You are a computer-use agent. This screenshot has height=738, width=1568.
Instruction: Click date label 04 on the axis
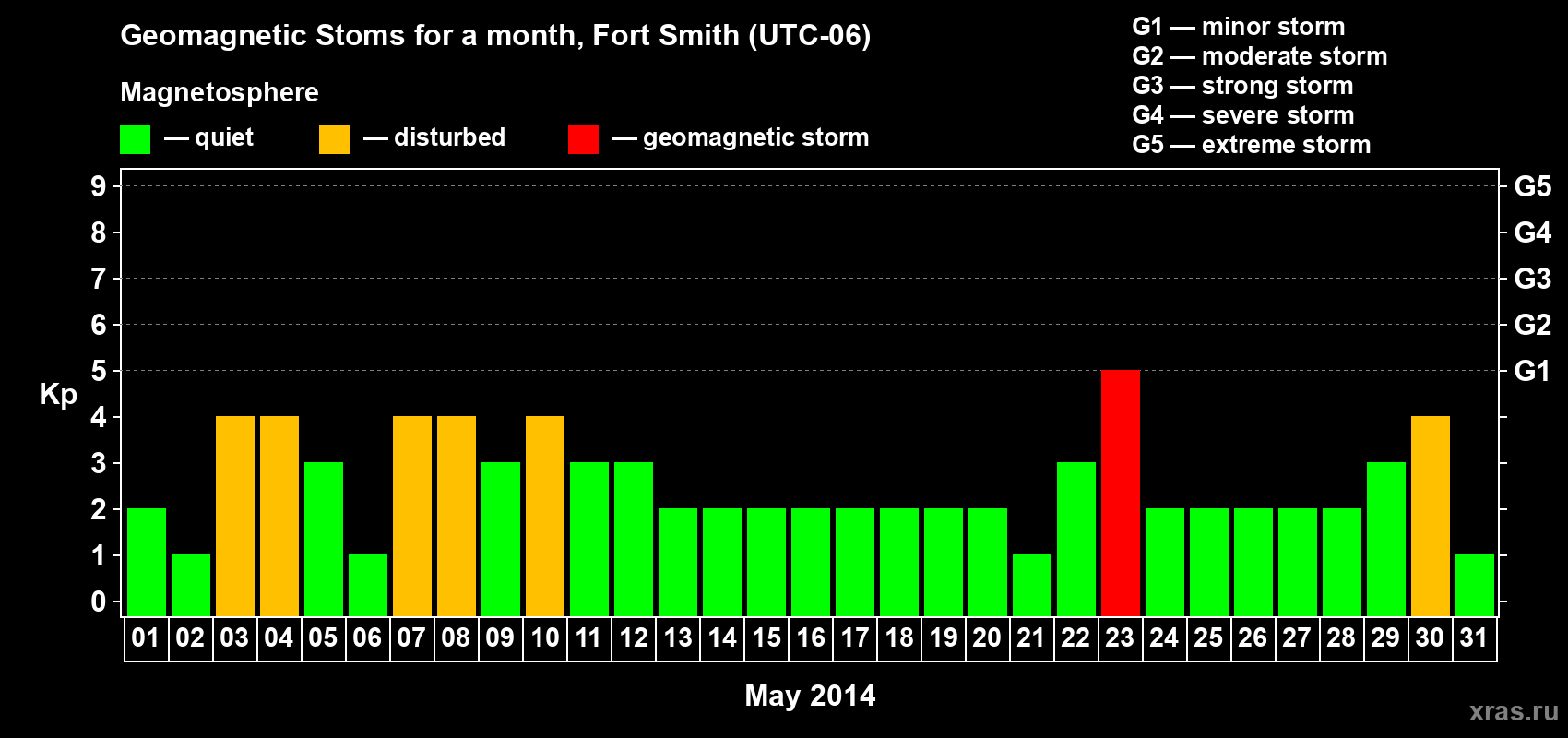279,638
